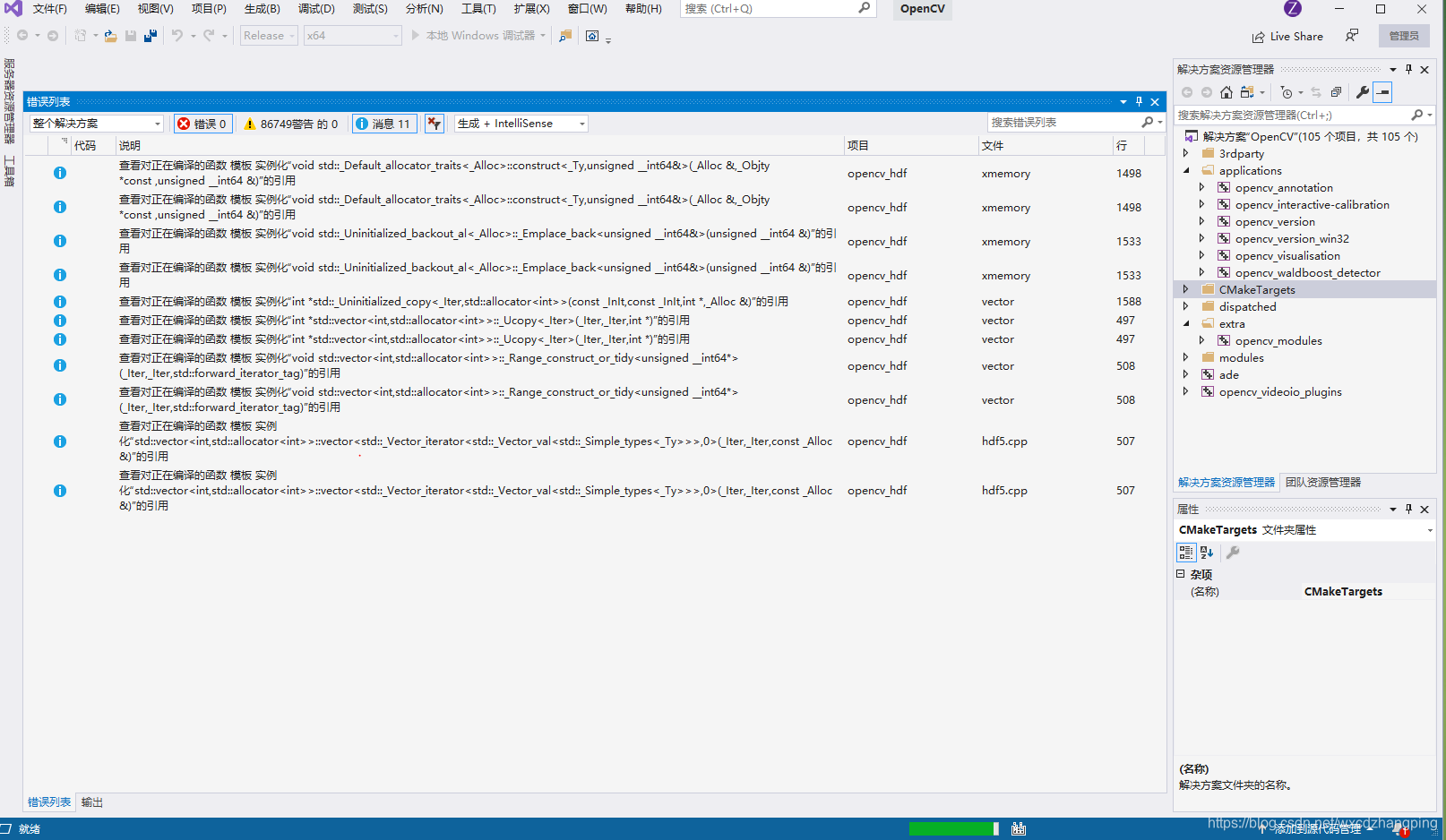Viewport: 1446px width, 840px height.
Task: Click the pending changes filter clock icon
Action: point(1287,92)
